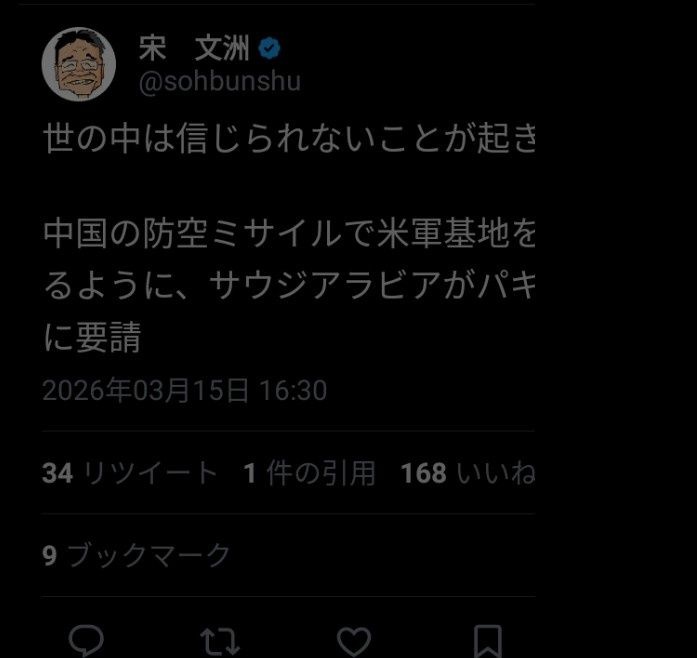Click the number 9 bookmark count
This screenshot has width=697, height=658.
[50, 556]
